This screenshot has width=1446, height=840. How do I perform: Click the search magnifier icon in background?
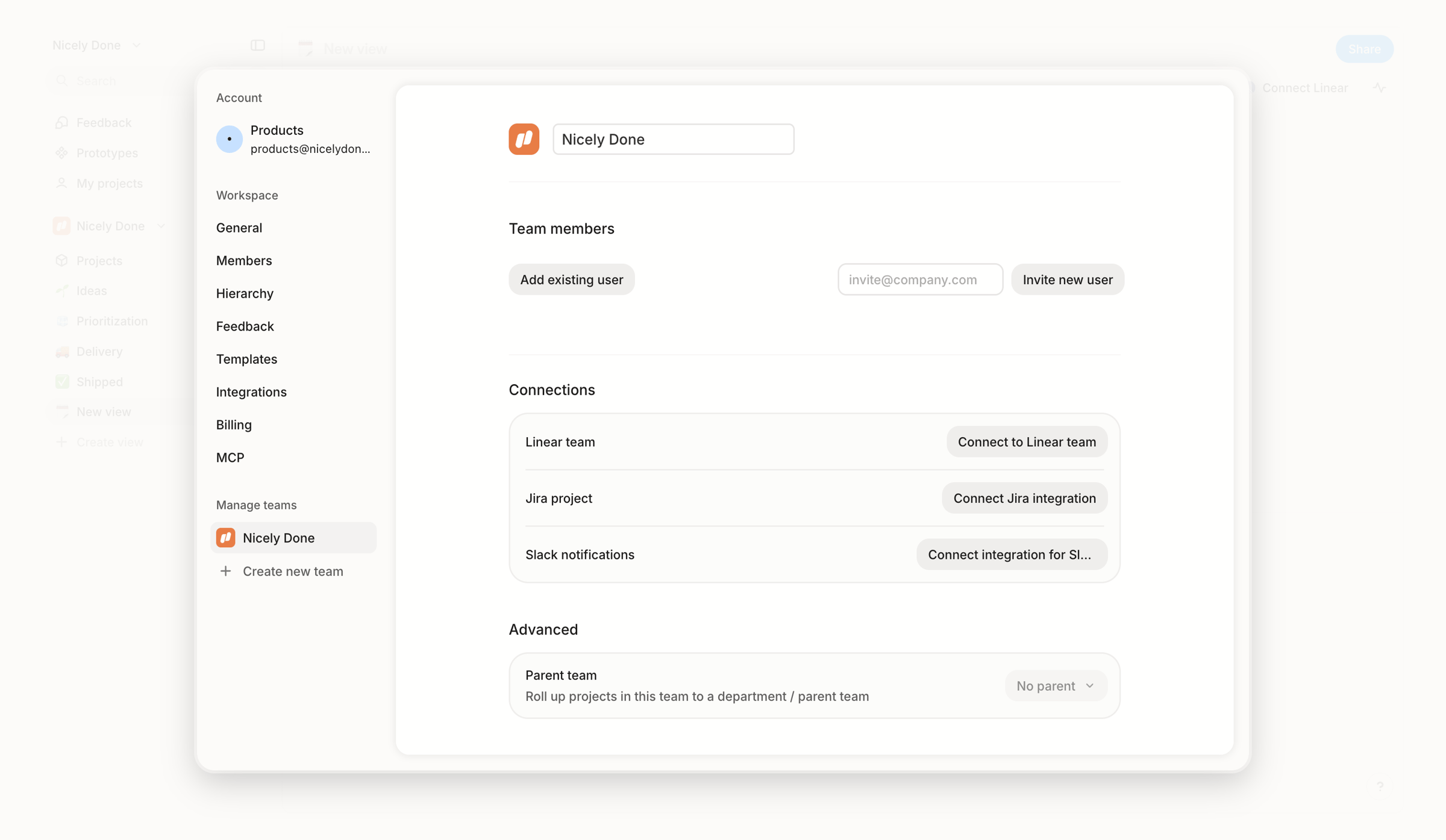[x=61, y=81]
